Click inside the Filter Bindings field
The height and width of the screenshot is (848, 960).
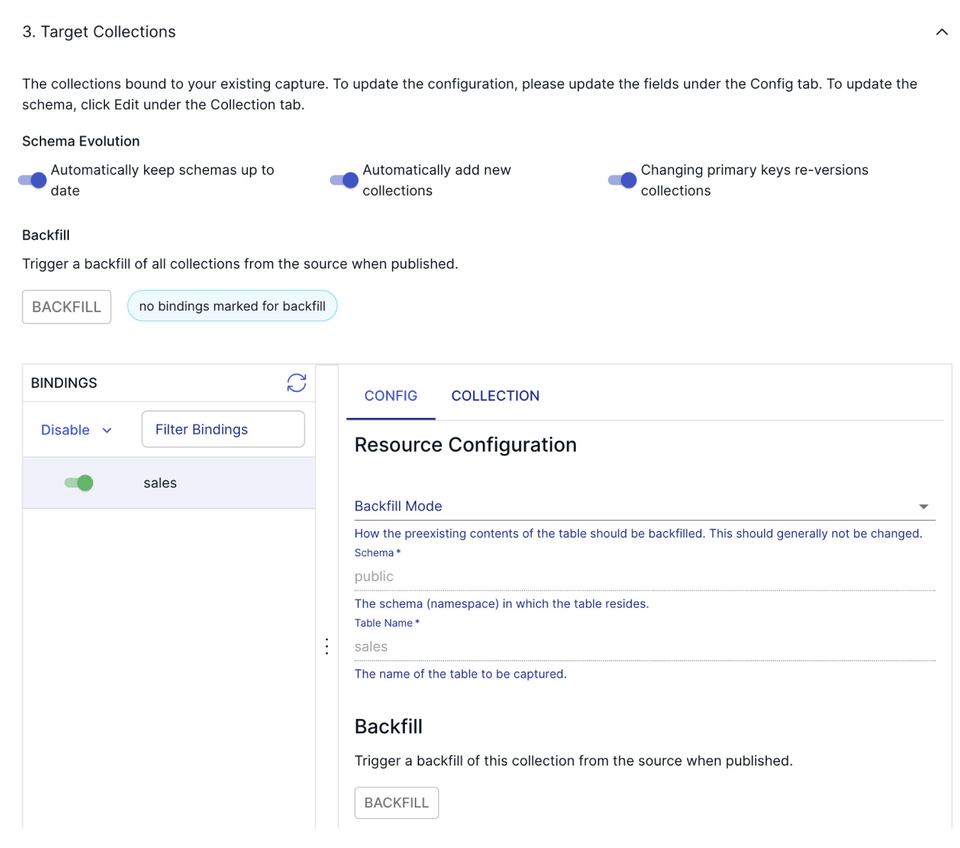(x=222, y=429)
